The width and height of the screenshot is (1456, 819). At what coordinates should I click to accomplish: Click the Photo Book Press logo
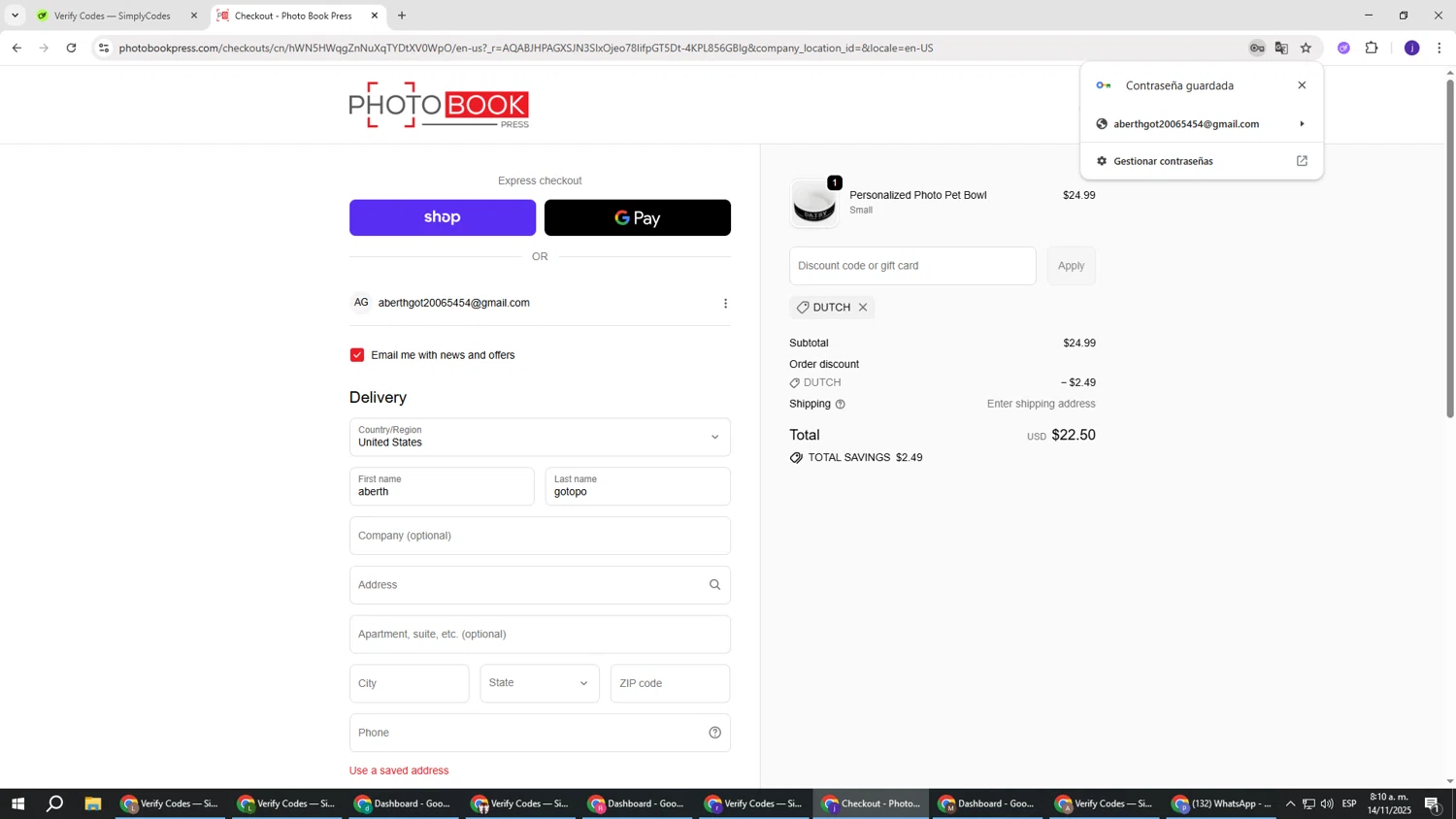click(x=439, y=105)
